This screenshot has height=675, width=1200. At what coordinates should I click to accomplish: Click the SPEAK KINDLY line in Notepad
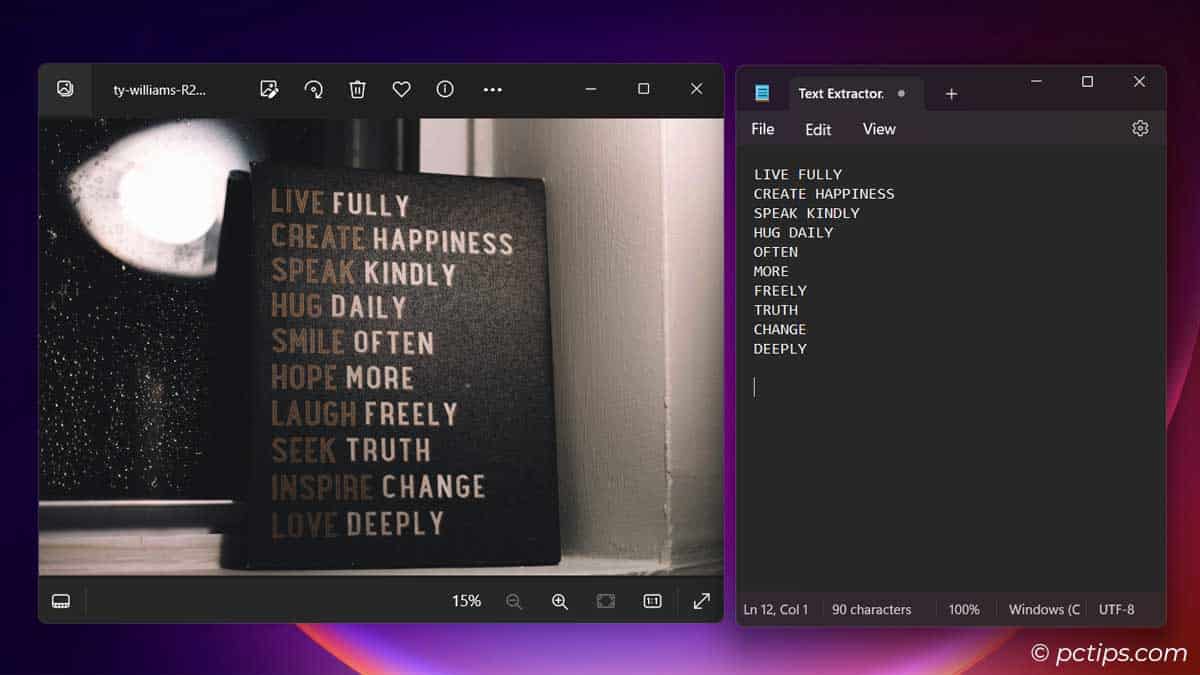click(x=806, y=213)
